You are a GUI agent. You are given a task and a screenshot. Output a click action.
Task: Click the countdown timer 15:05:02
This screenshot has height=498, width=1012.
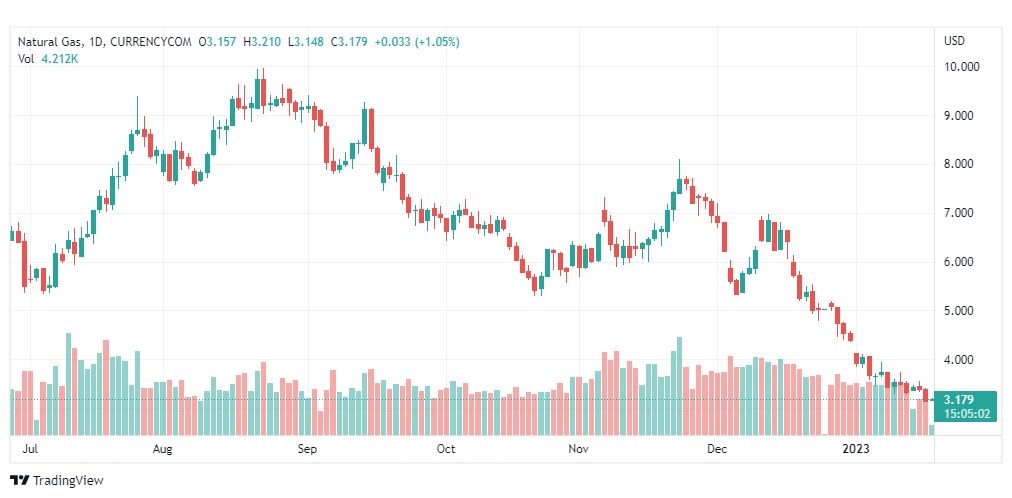(x=965, y=413)
